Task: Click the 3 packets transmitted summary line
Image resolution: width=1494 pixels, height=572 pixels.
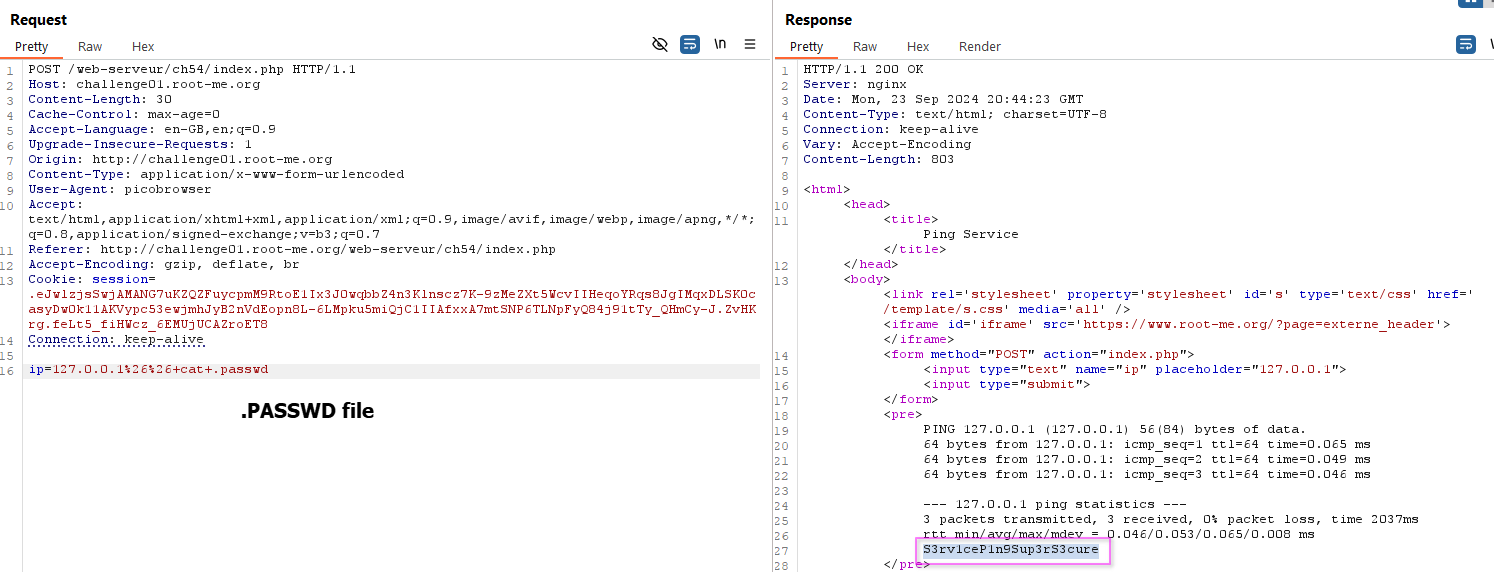Action: pyautogui.click(x=1171, y=519)
